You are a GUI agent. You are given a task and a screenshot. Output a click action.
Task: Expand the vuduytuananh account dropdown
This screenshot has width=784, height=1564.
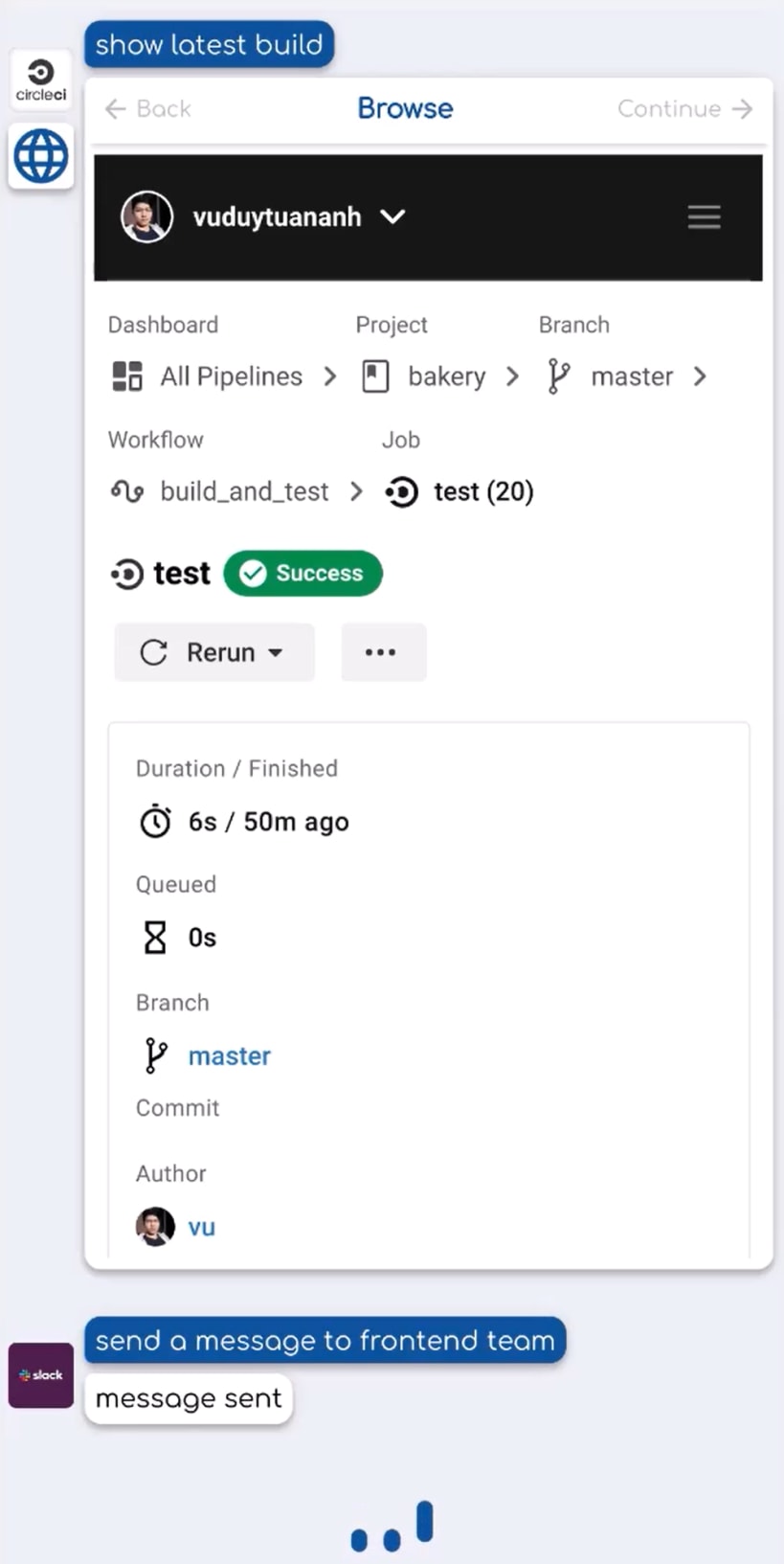click(x=392, y=217)
